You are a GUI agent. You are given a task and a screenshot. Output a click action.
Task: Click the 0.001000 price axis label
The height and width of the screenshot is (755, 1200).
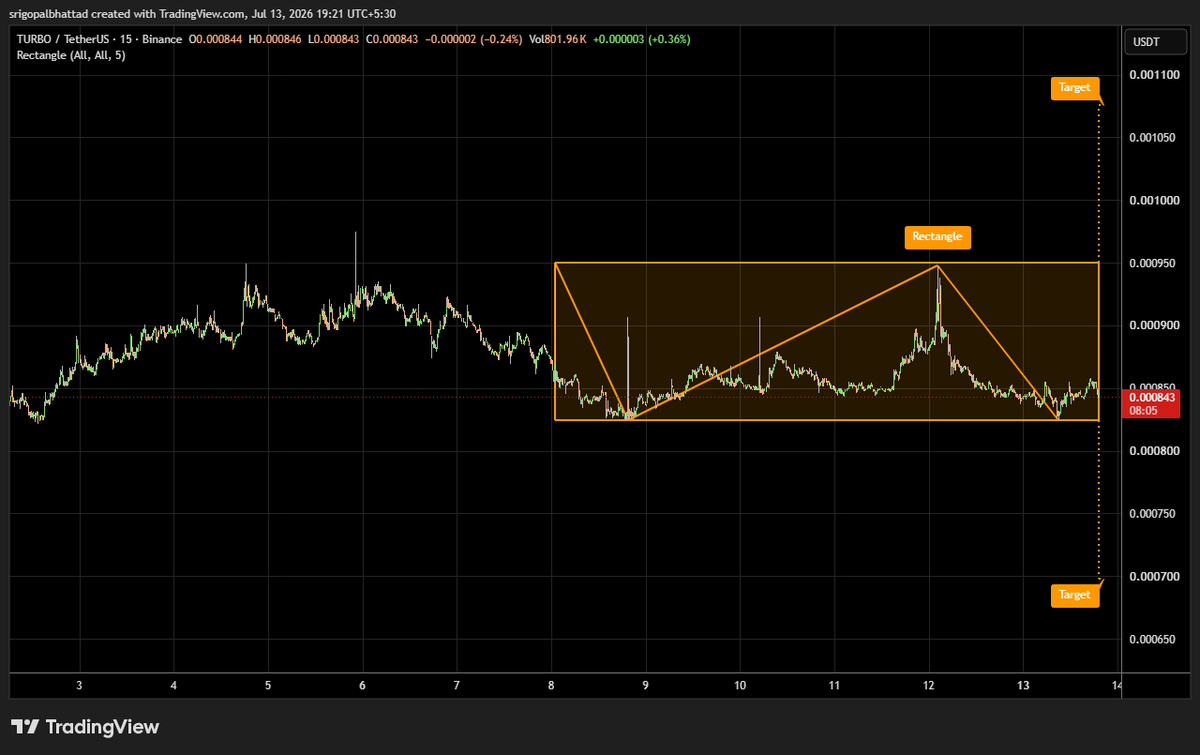1153,201
